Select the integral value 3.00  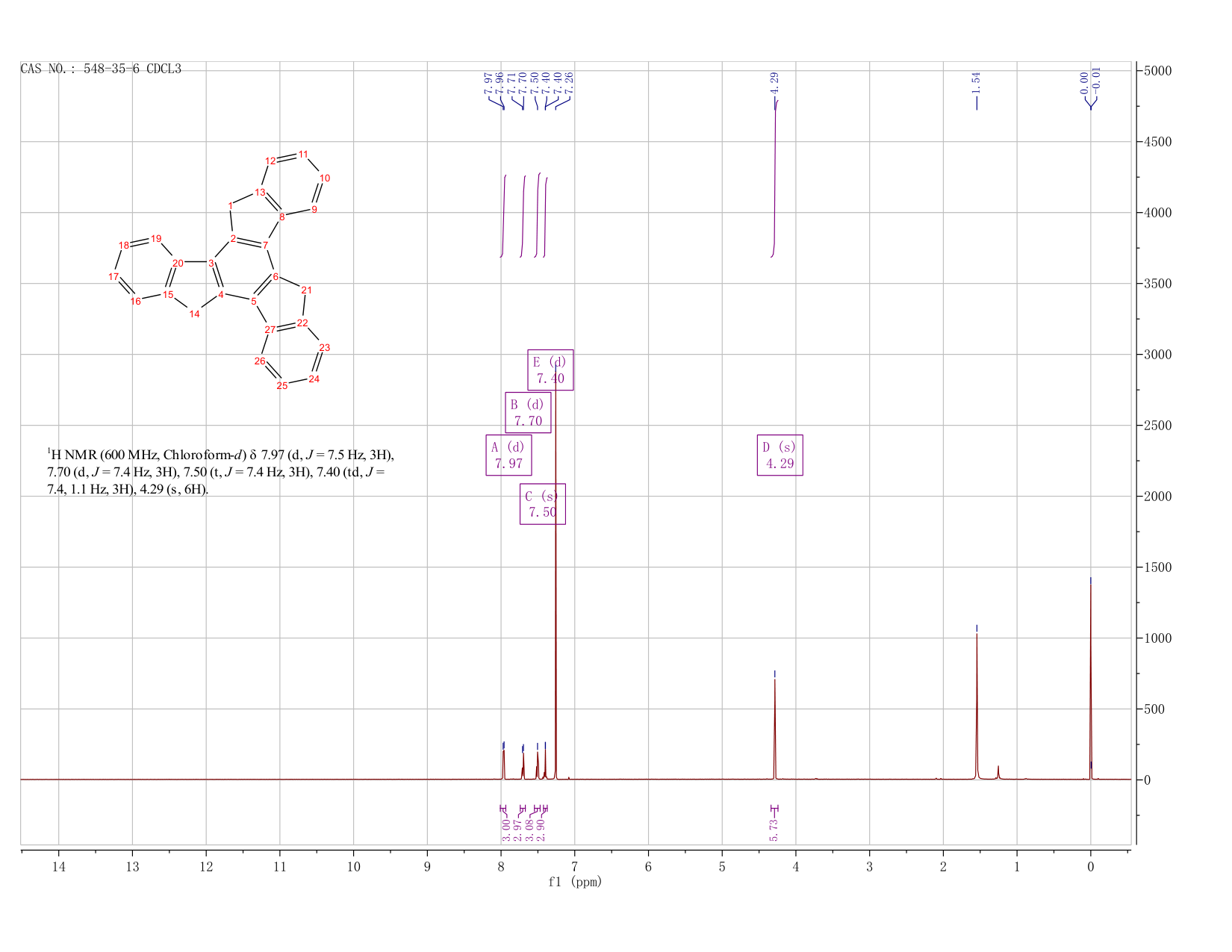click(x=505, y=830)
